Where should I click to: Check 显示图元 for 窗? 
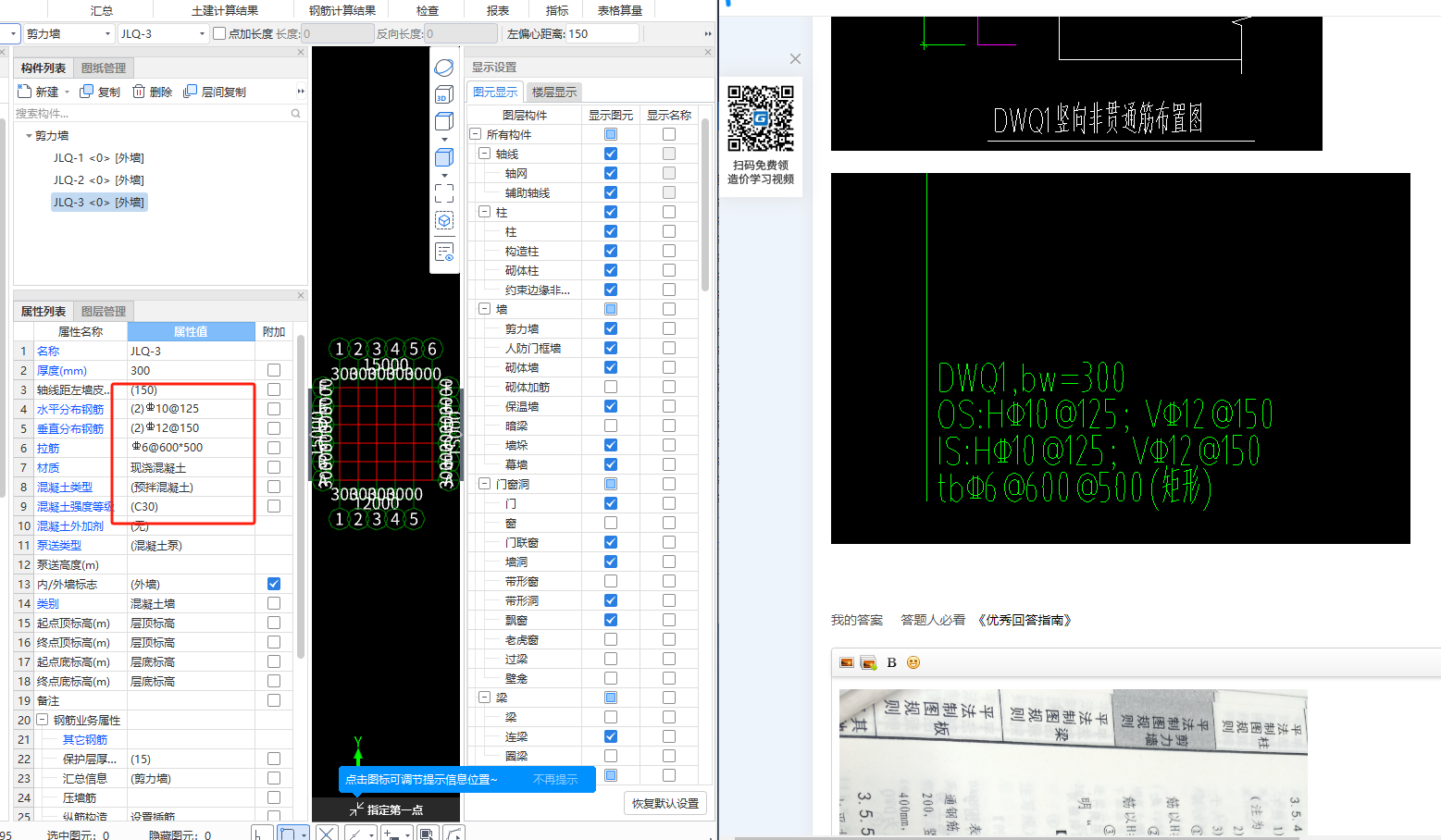click(611, 523)
